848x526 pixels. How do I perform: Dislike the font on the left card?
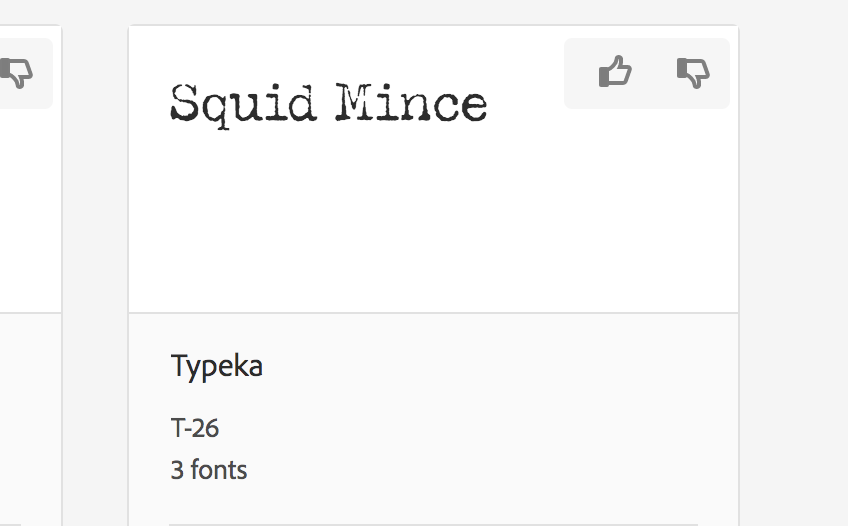pos(16,72)
